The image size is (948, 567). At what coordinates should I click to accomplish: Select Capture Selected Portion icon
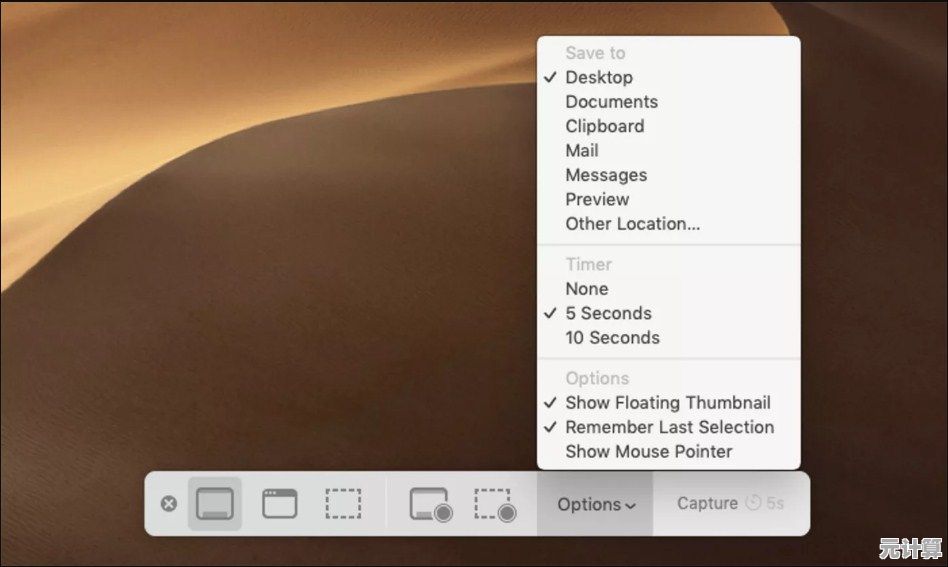tap(343, 504)
